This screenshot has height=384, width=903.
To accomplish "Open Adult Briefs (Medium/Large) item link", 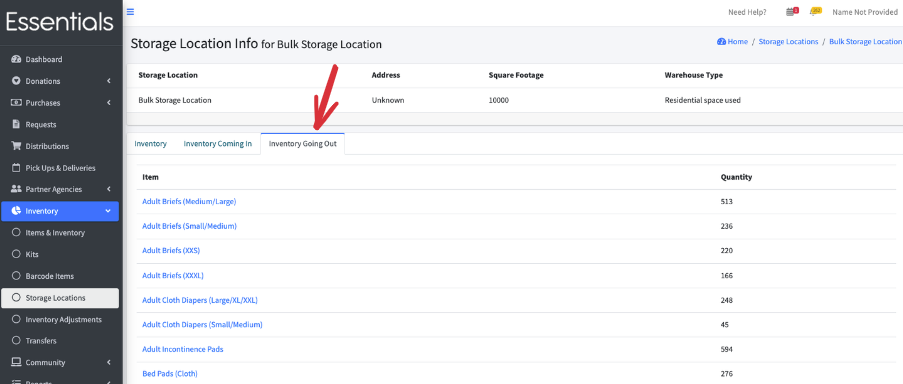I will coord(189,201).
